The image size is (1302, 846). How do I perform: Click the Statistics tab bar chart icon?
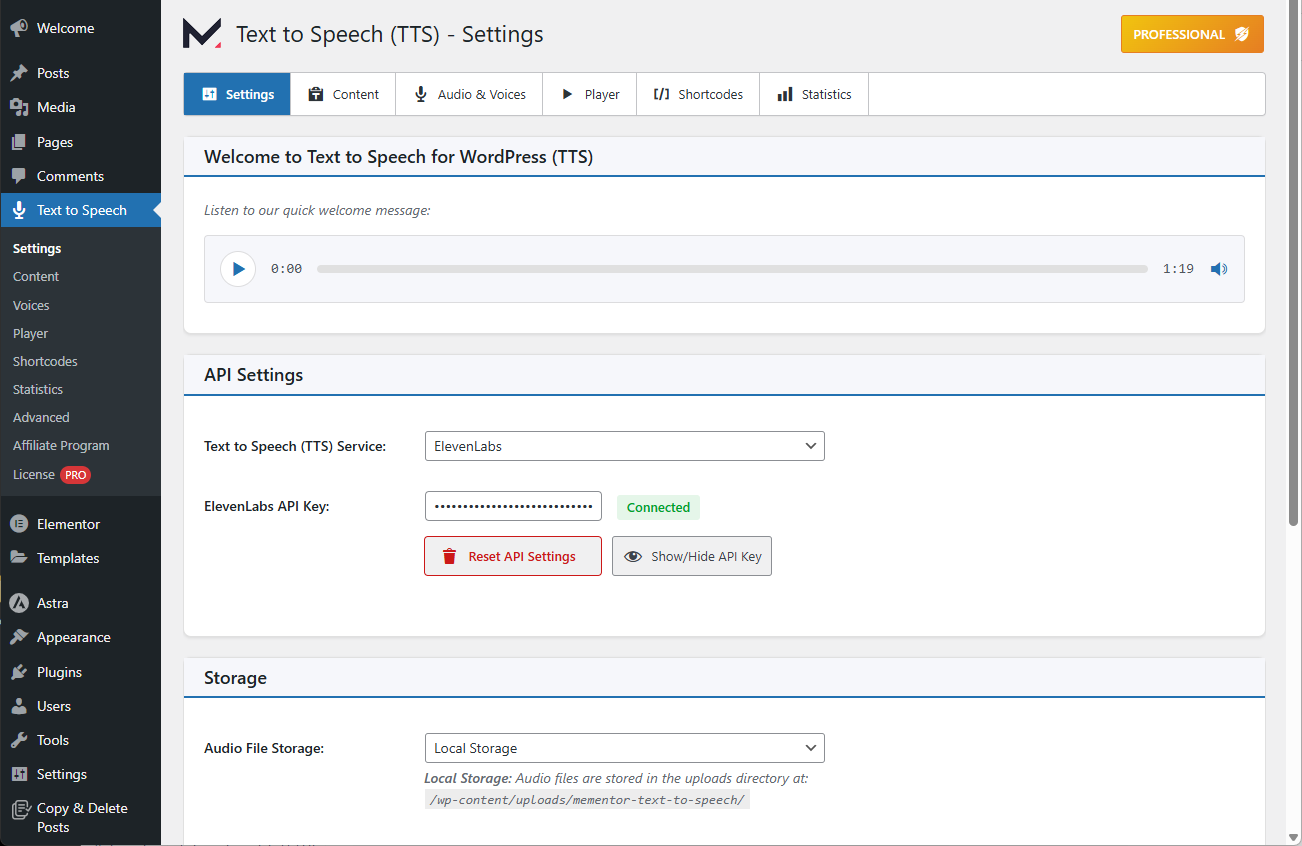pos(785,94)
